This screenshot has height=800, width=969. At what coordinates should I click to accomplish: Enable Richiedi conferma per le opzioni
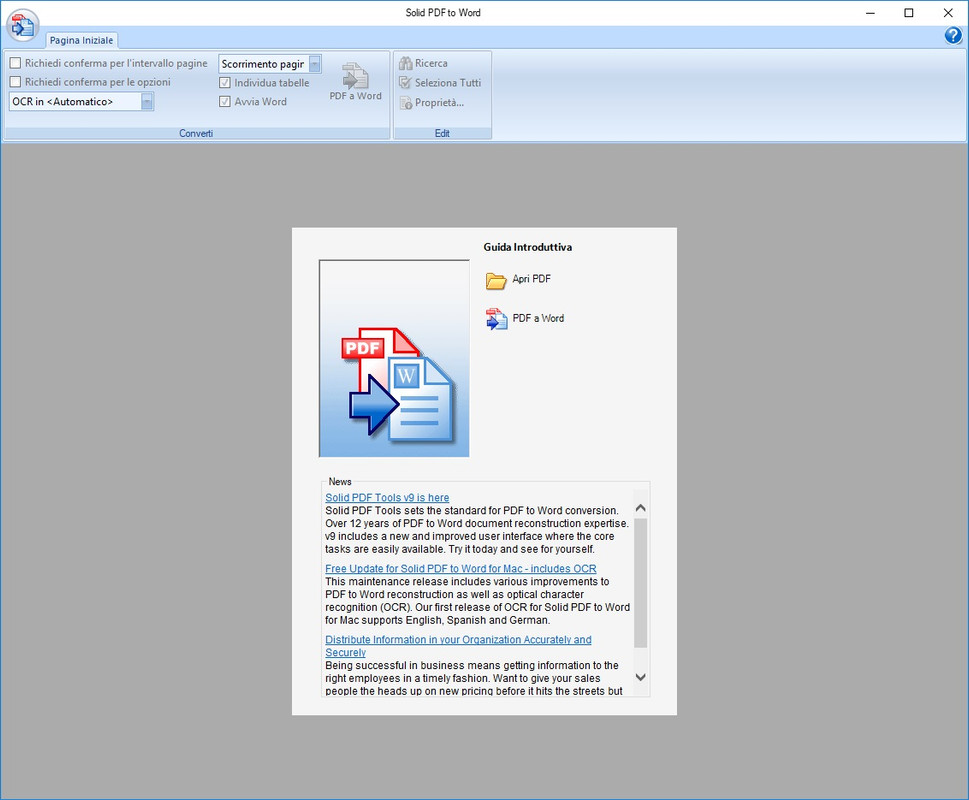click(x=15, y=82)
